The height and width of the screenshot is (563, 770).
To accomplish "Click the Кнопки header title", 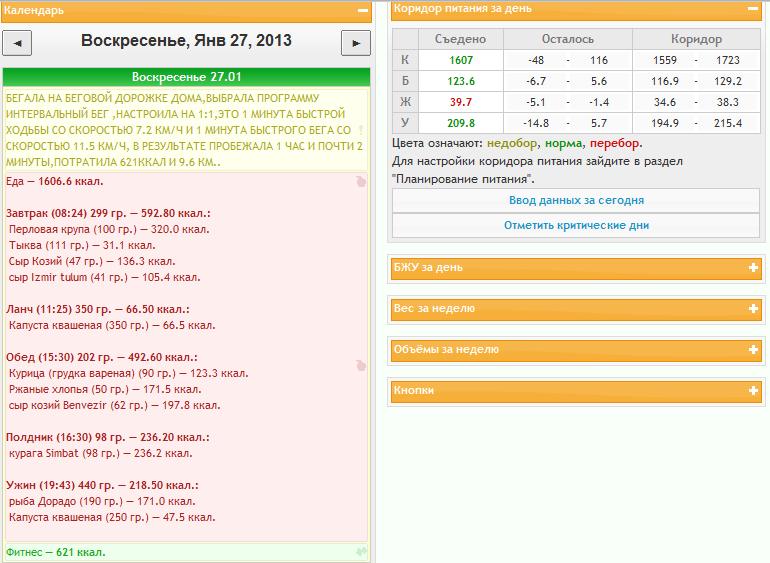I will [413, 390].
